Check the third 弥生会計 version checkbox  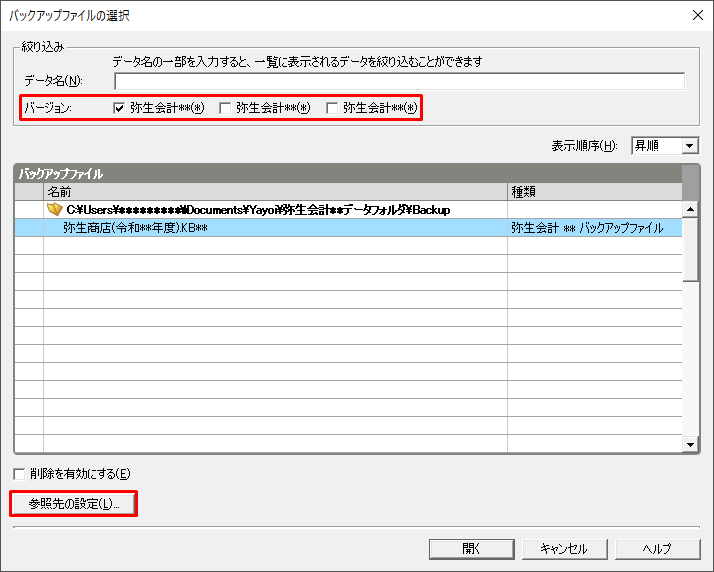pyautogui.click(x=332, y=108)
